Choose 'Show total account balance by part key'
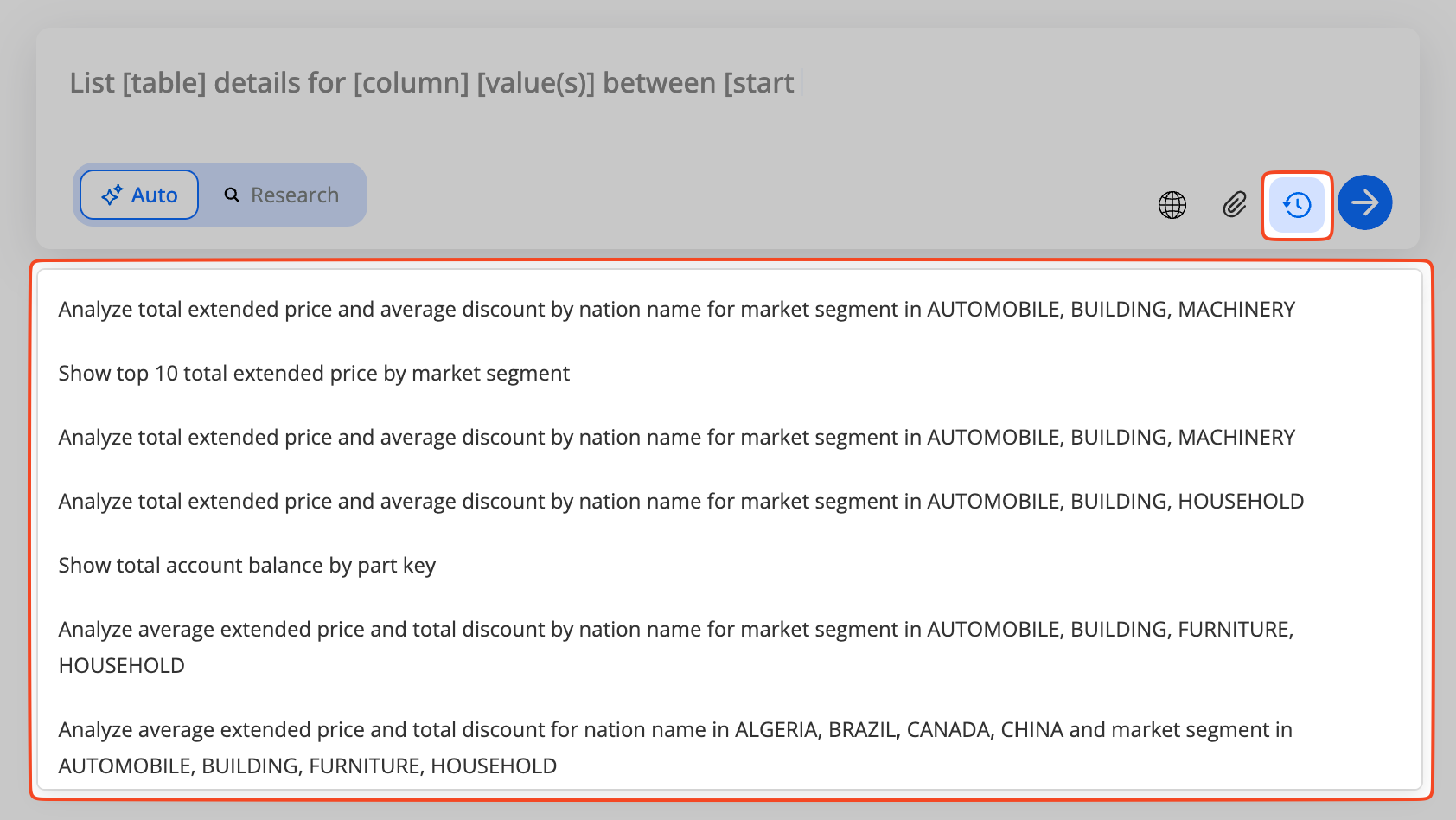The height and width of the screenshot is (820, 1456). [x=247, y=566]
